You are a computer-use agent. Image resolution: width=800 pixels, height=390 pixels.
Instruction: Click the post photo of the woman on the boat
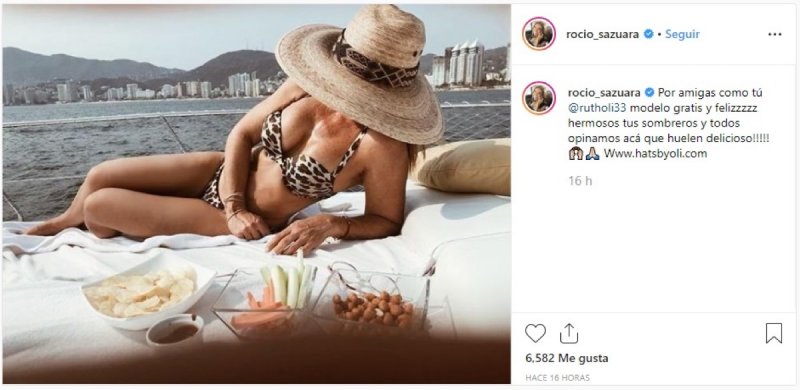coord(256,194)
